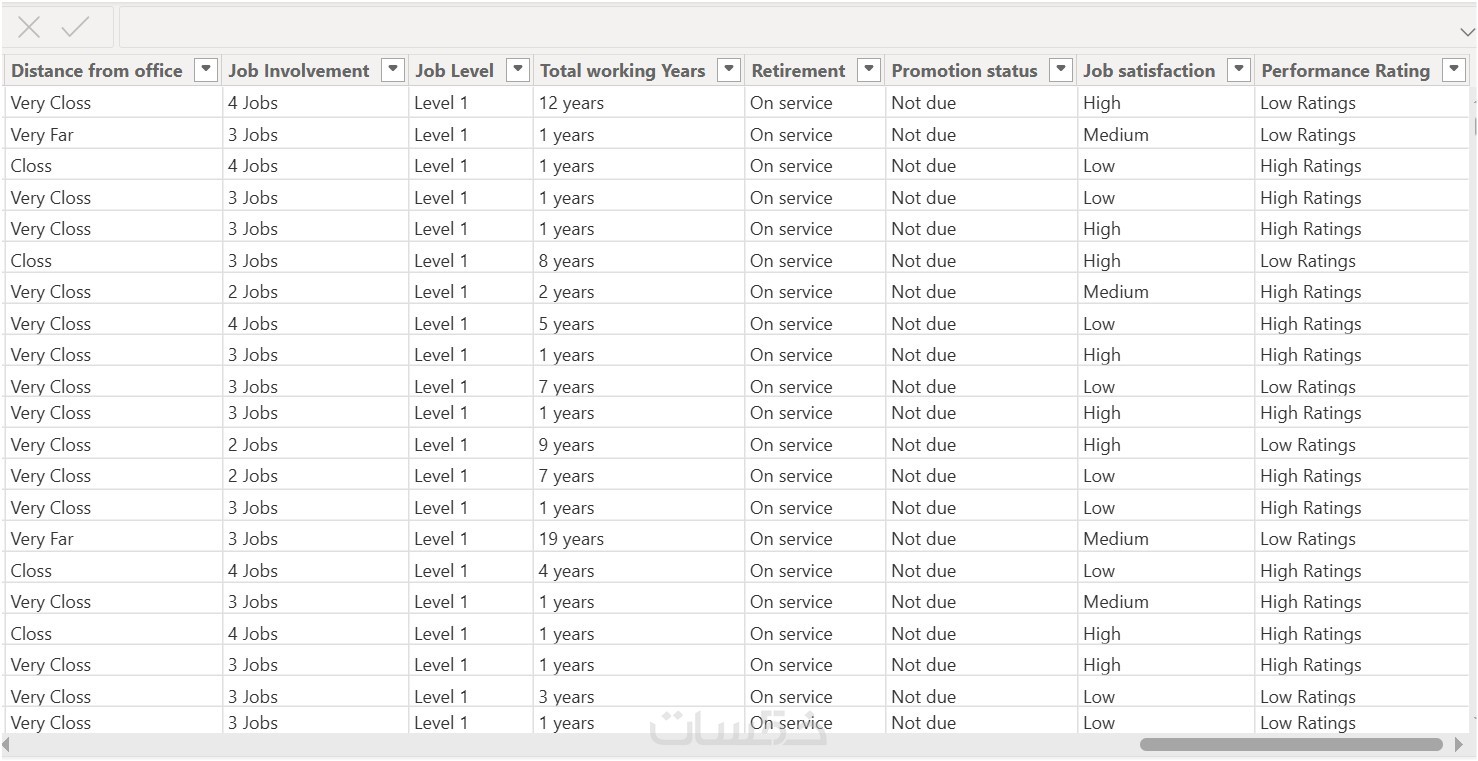Screen dimensions: 1478x761
Task: Select the Job satisfaction column header
Action: tap(1148, 71)
